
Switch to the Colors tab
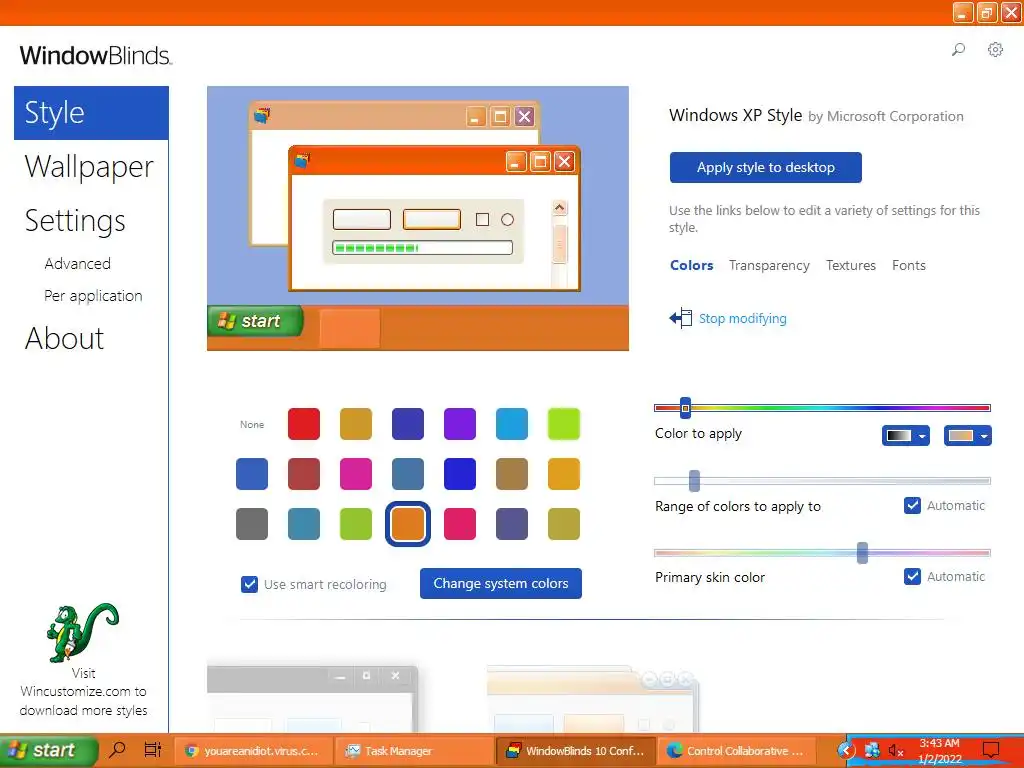(692, 265)
